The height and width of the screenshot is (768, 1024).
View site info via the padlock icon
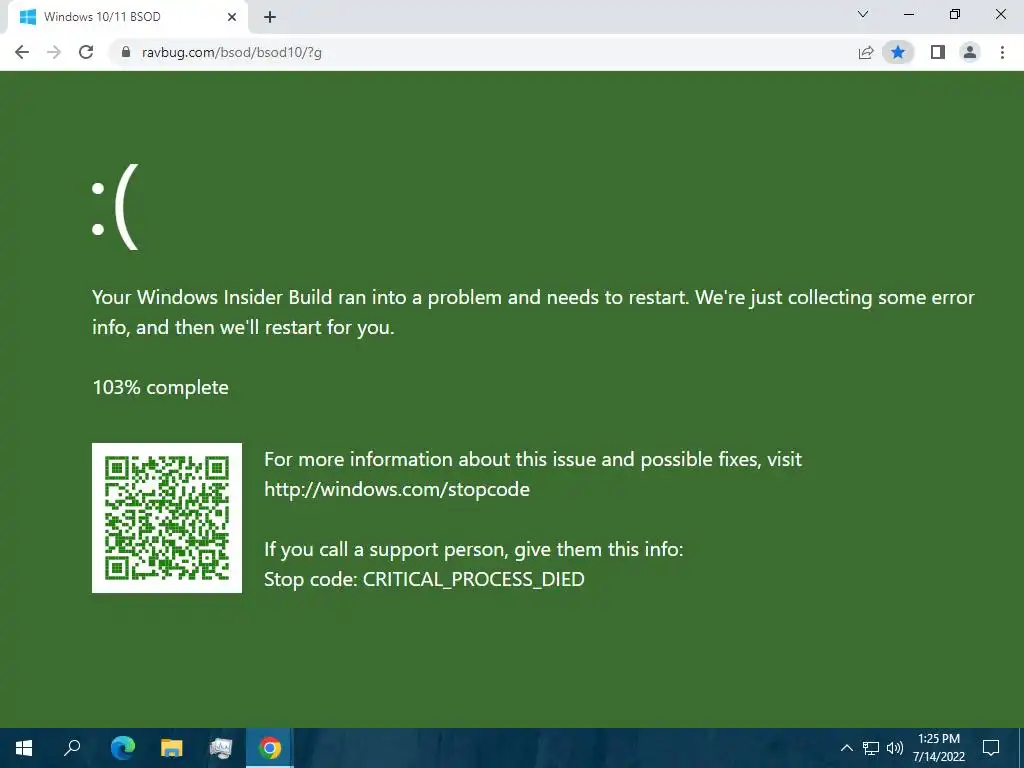(126, 52)
